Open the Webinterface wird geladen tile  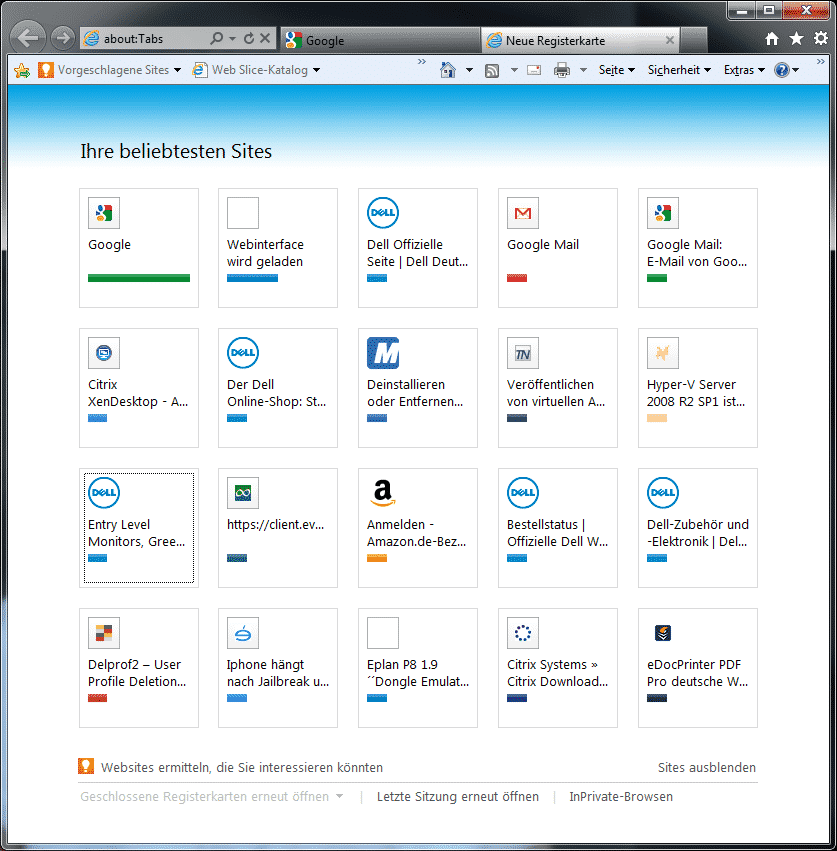(278, 248)
